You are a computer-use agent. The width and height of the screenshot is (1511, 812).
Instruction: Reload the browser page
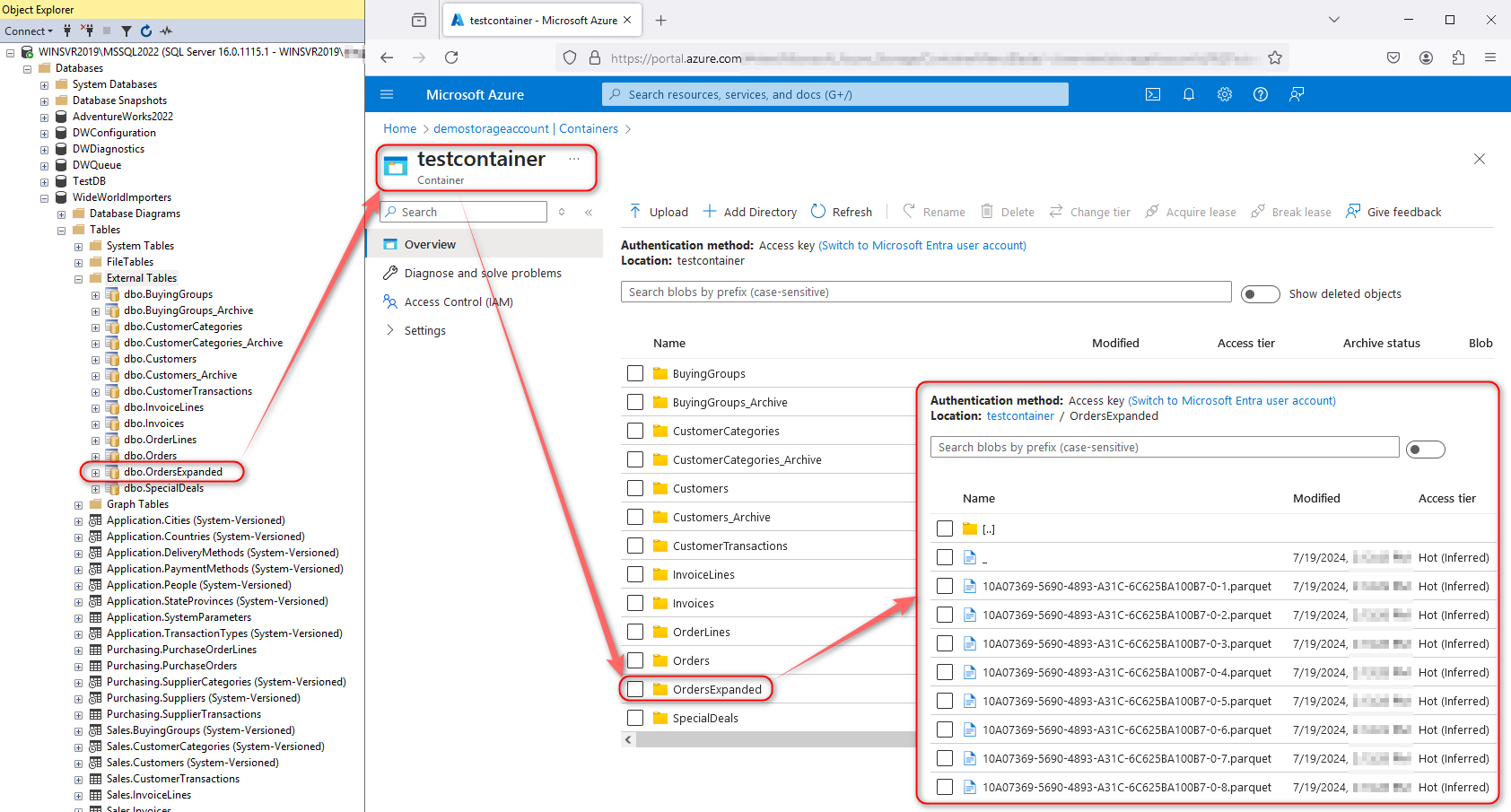point(451,57)
